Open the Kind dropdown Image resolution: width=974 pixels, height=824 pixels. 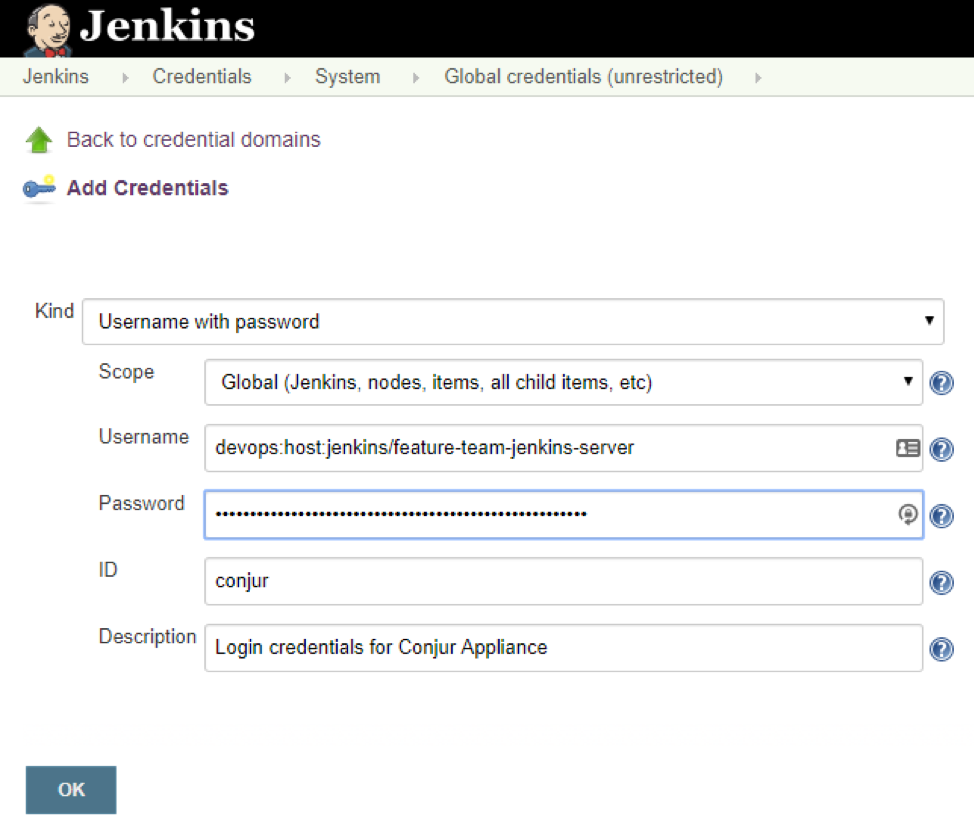pyautogui.click(x=513, y=322)
